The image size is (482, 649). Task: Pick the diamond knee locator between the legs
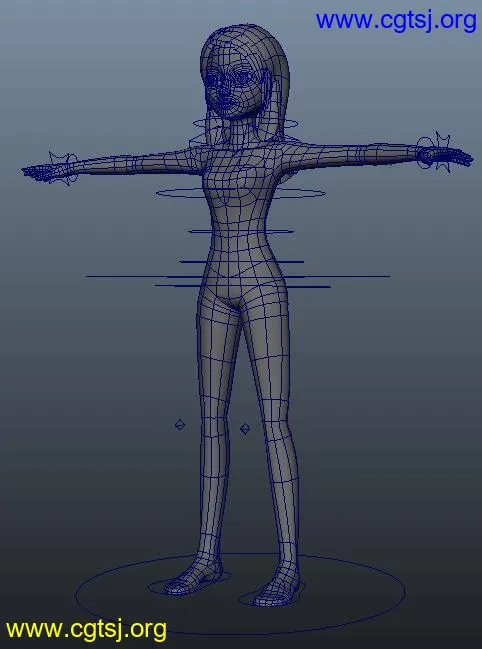point(245,429)
